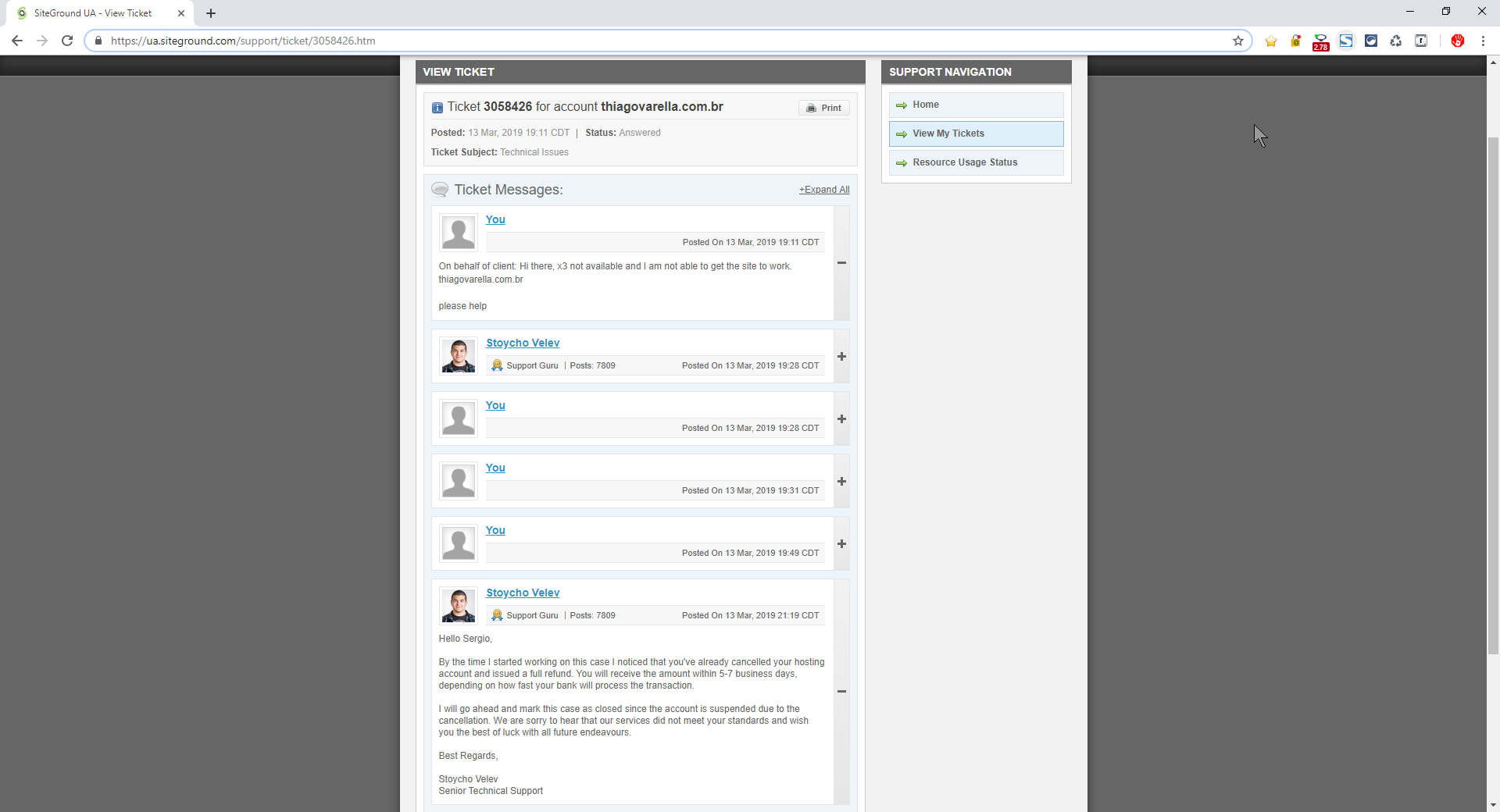The height and width of the screenshot is (812, 1500).
Task: Click the subject text Technical Issues
Action: click(534, 152)
